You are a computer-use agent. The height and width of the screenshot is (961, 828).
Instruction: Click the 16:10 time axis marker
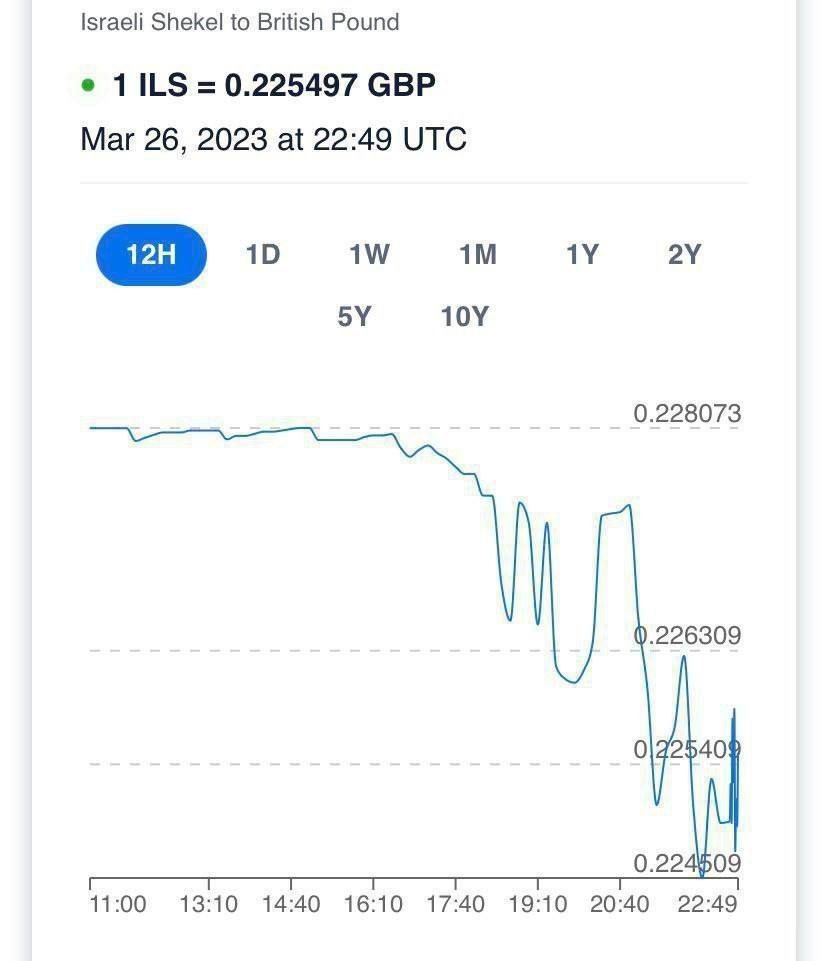[x=373, y=905]
